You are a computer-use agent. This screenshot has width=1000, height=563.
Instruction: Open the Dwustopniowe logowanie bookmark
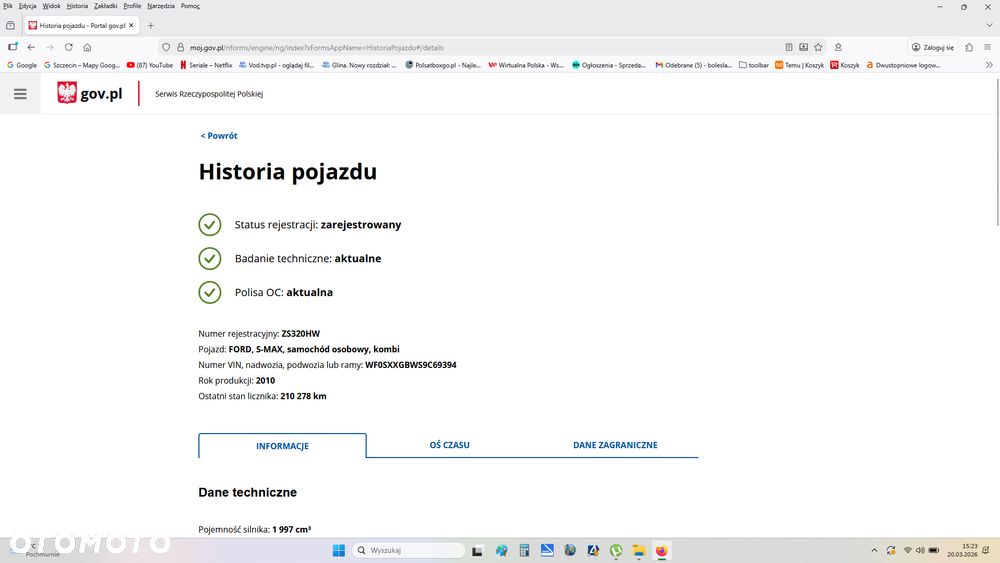pos(903,65)
